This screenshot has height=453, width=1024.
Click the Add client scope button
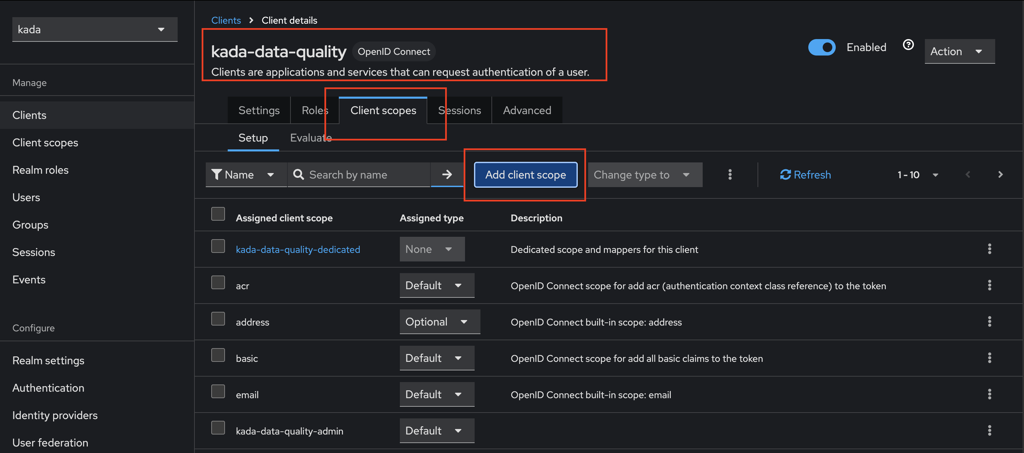pos(525,175)
